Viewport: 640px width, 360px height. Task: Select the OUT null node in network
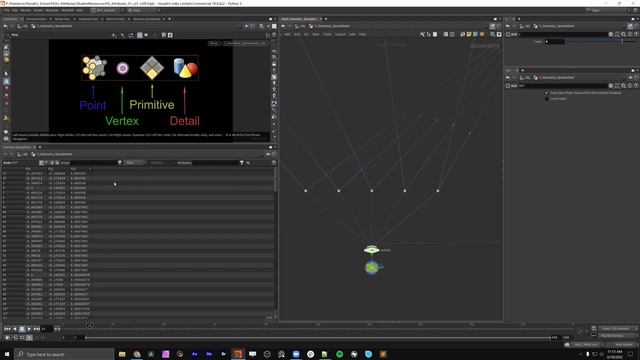371,268
